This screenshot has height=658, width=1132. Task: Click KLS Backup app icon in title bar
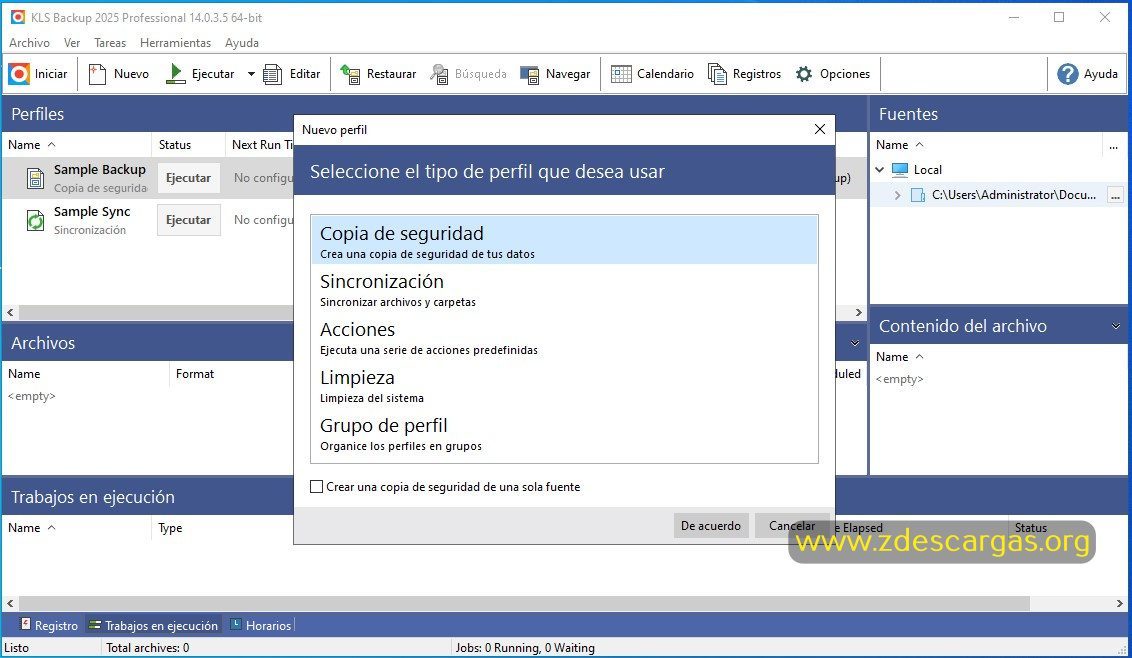click(x=17, y=17)
